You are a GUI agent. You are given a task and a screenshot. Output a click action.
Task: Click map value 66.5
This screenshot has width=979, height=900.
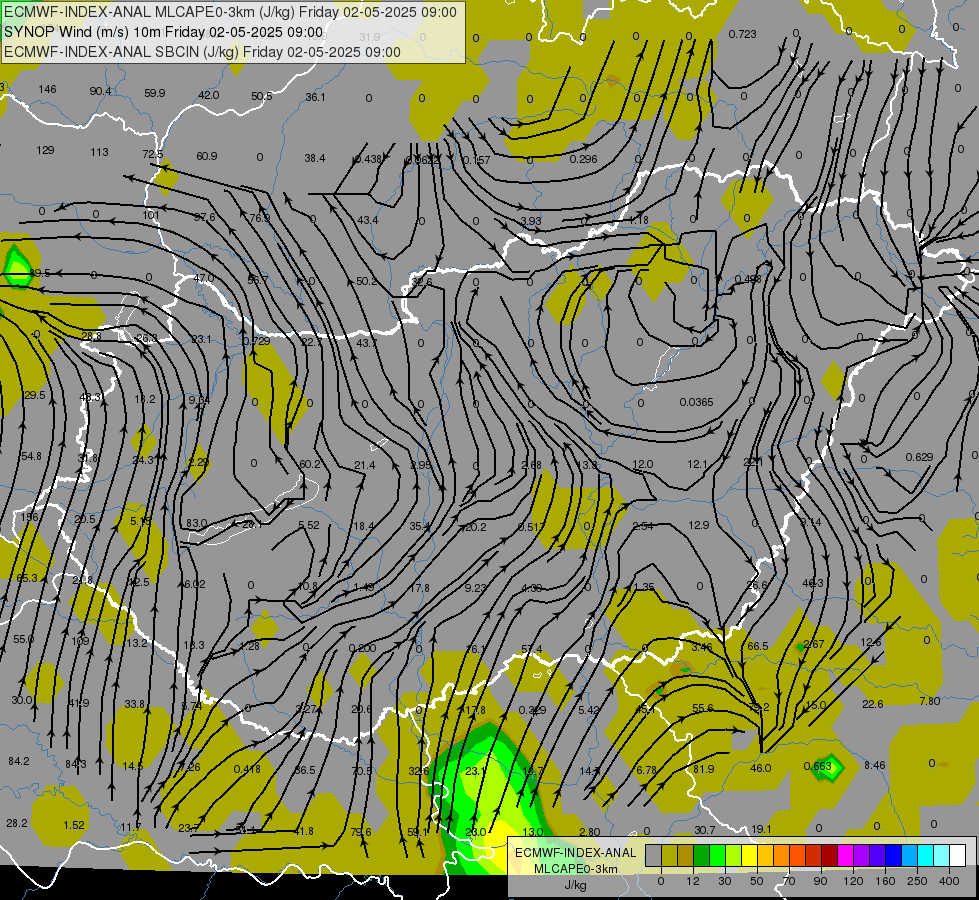(757, 646)
